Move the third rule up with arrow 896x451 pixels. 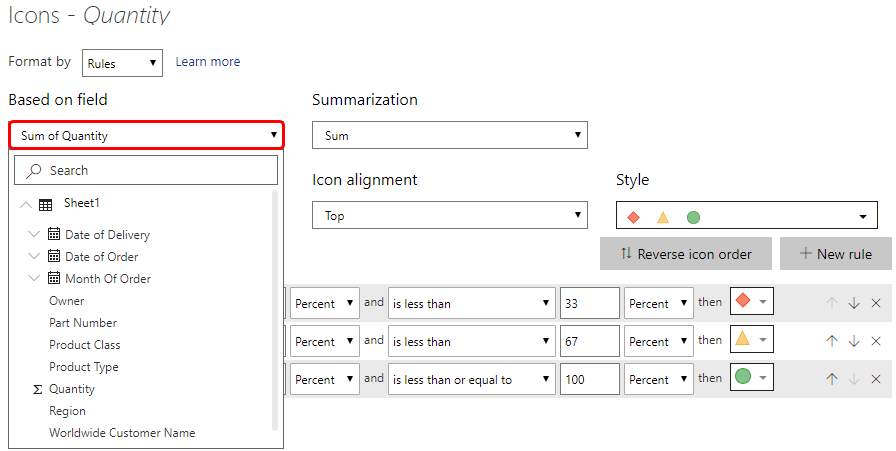(x=832, y=379)
